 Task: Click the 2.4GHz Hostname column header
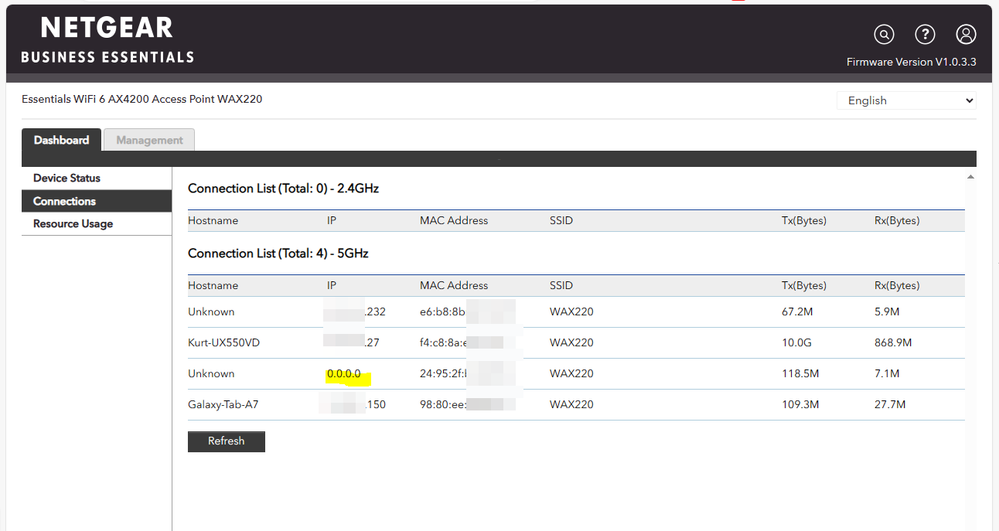click(213, 220)
